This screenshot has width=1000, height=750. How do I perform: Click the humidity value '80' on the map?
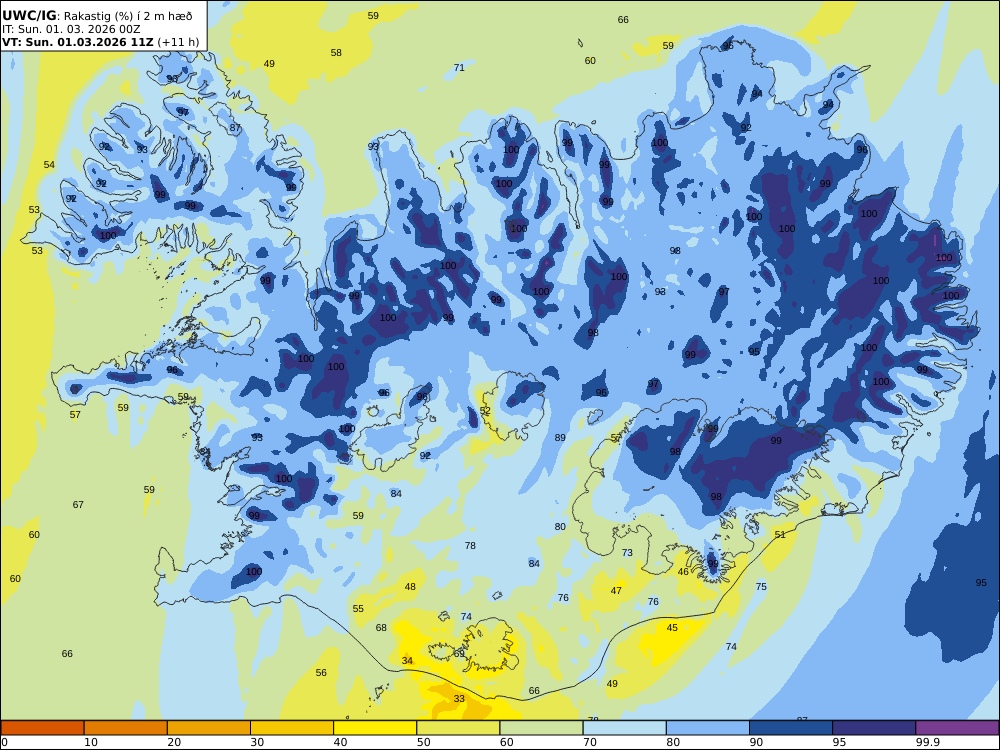(x=560, y=527)
